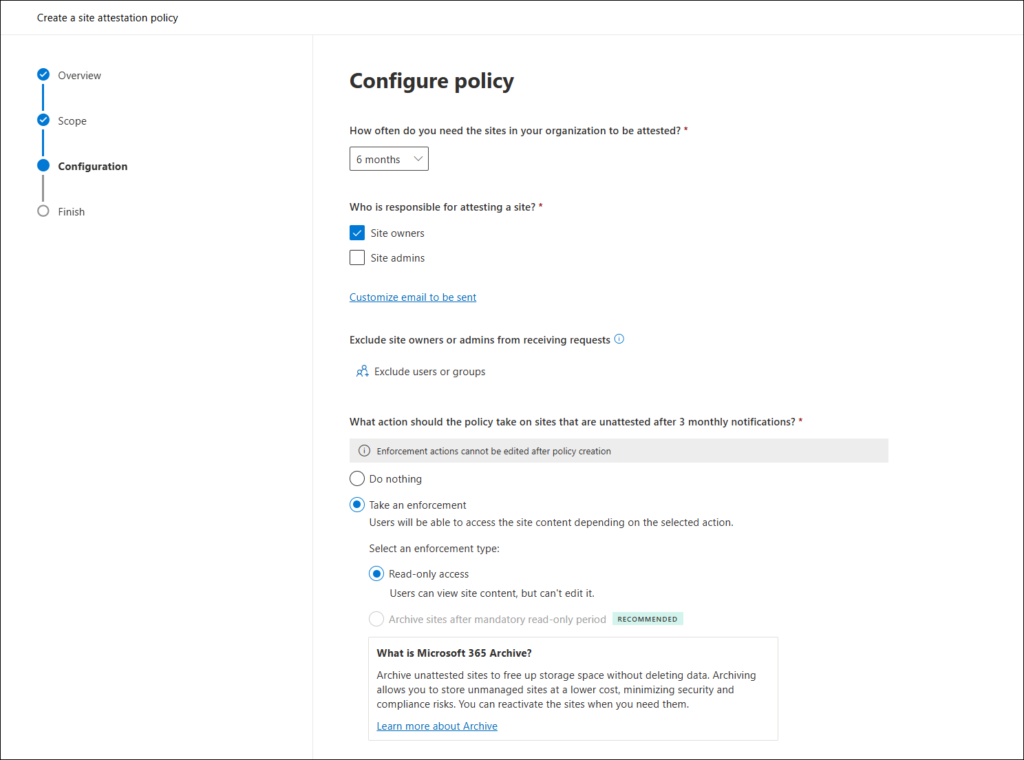Click the info icon beside exclude owners label
The image size is (1024, 760).
pyautogui.click(x=619, y=339)
